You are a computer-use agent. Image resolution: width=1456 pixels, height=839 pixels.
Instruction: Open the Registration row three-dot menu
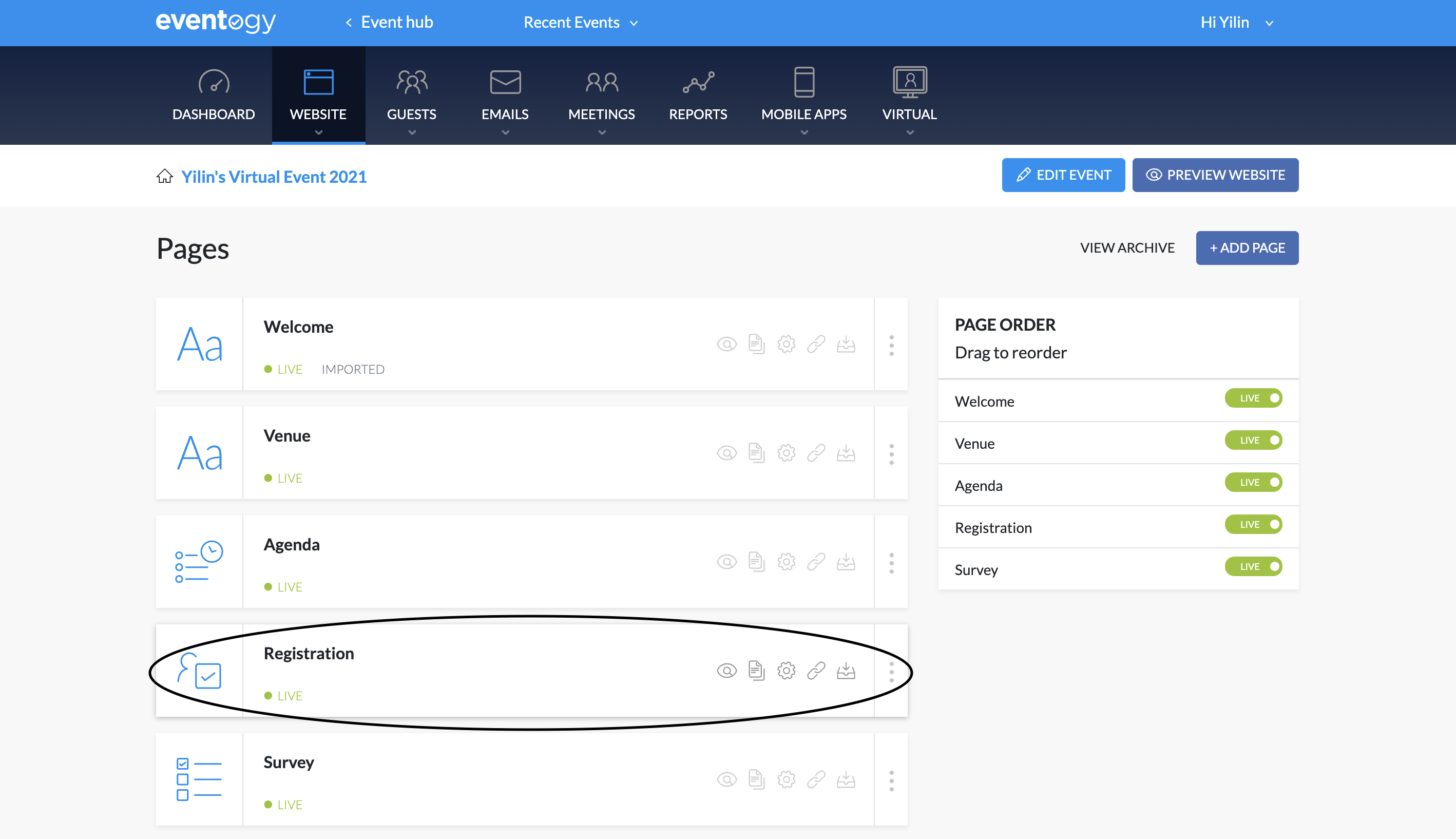[891, 672]
